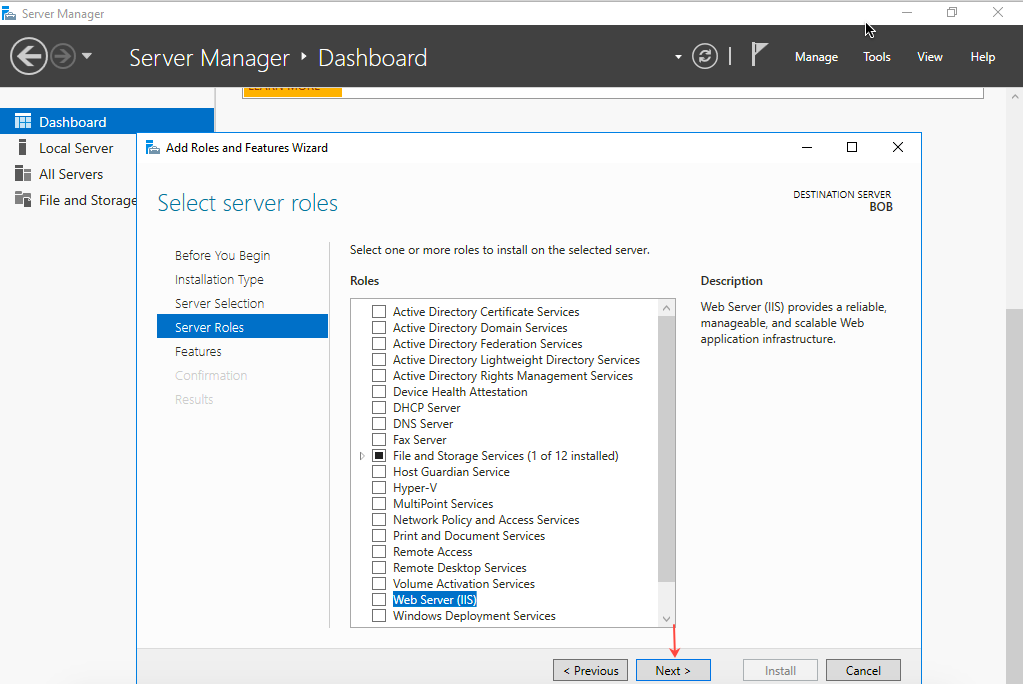Check Active Directory Certificate Services
This screenshot has width=1023, height=684.
378,311
